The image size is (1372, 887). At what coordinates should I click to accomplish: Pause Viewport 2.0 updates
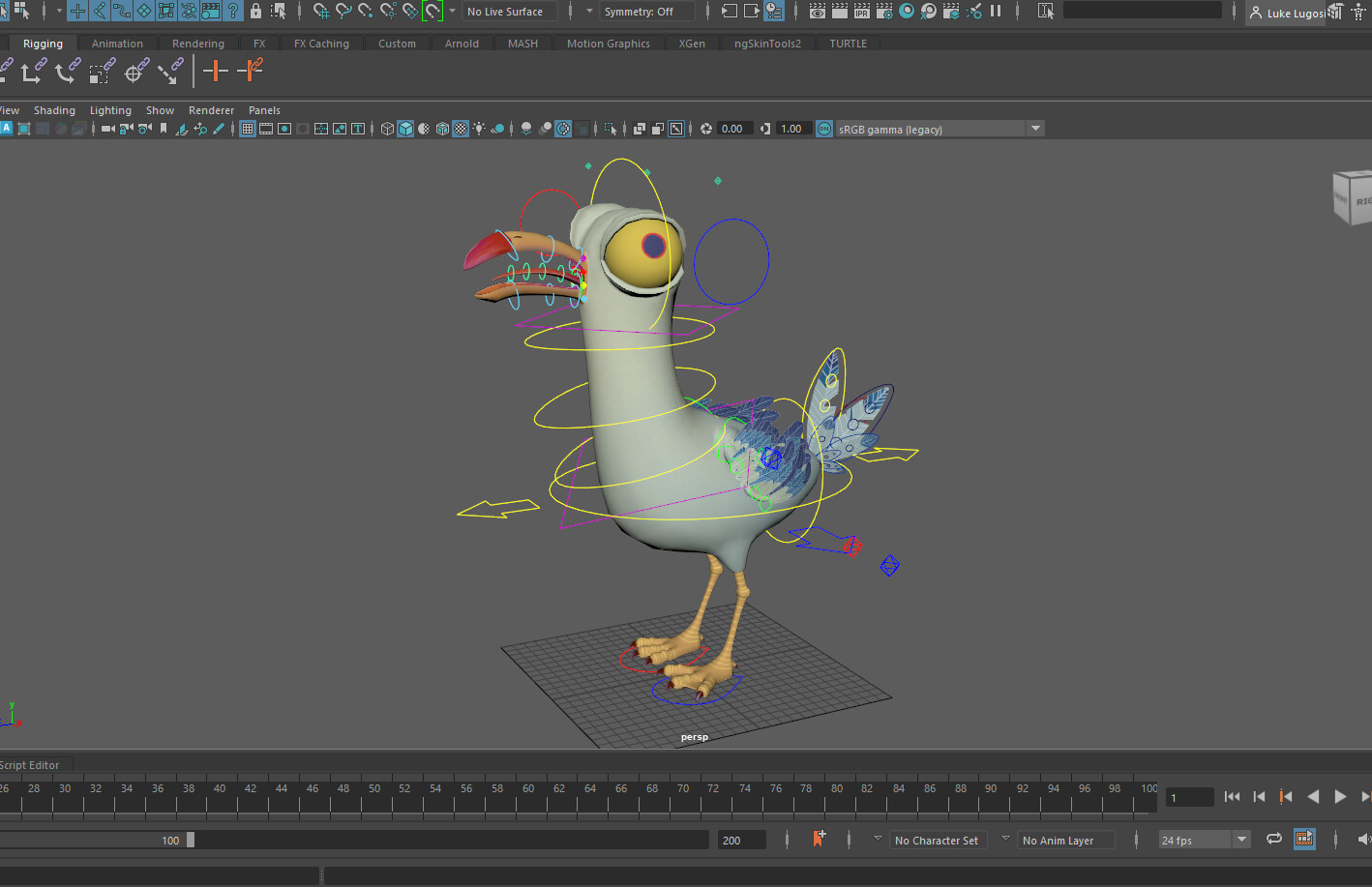[x=996, y=11]
